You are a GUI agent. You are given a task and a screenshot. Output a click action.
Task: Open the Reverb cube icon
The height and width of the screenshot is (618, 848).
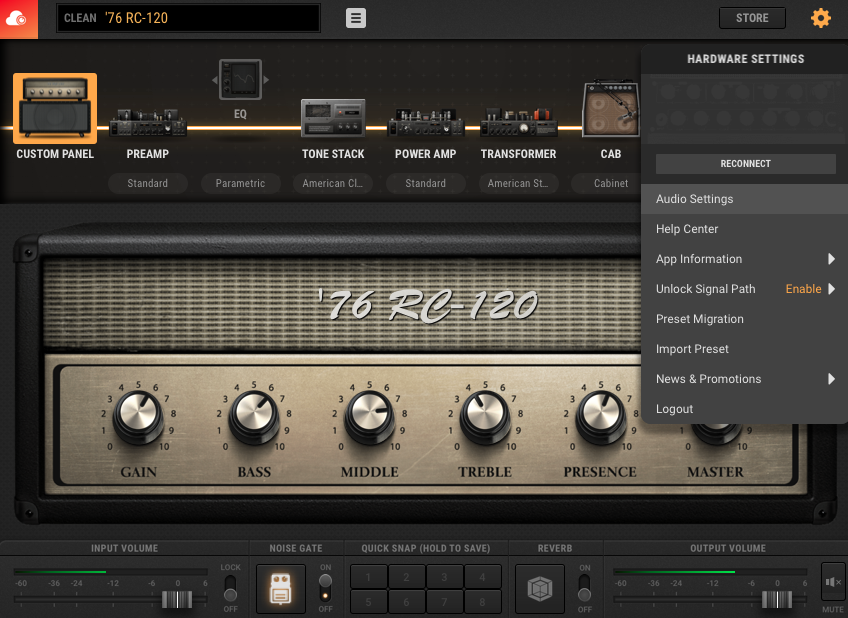pos(539,589)
